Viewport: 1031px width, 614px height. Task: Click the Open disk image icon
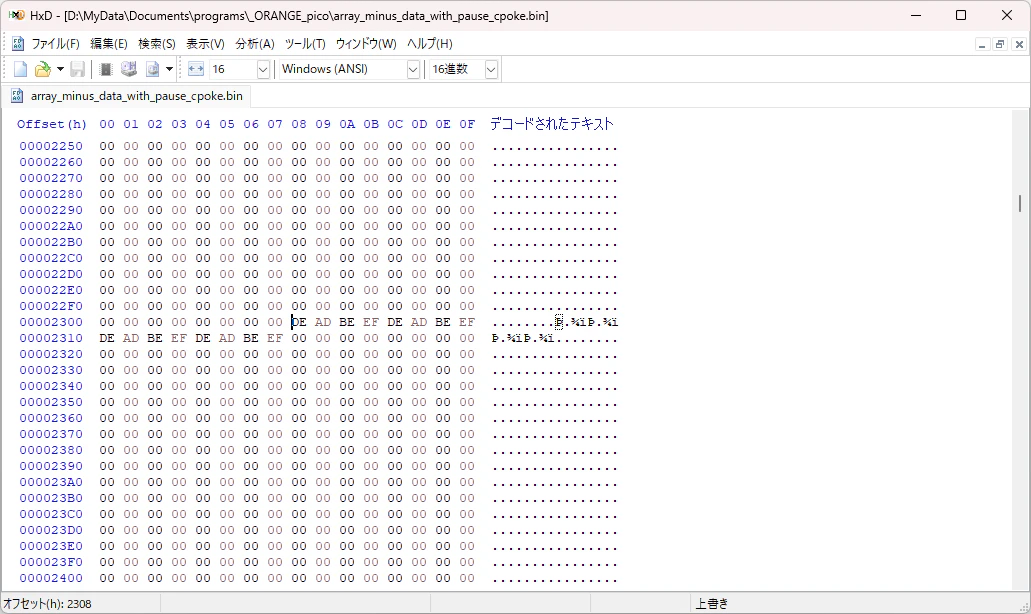153,69
